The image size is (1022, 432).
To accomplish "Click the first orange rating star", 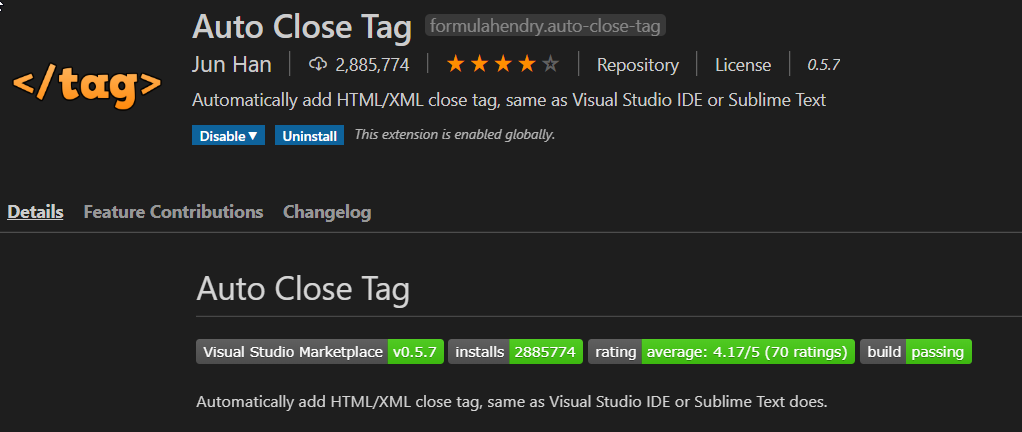I will [456, 65].
